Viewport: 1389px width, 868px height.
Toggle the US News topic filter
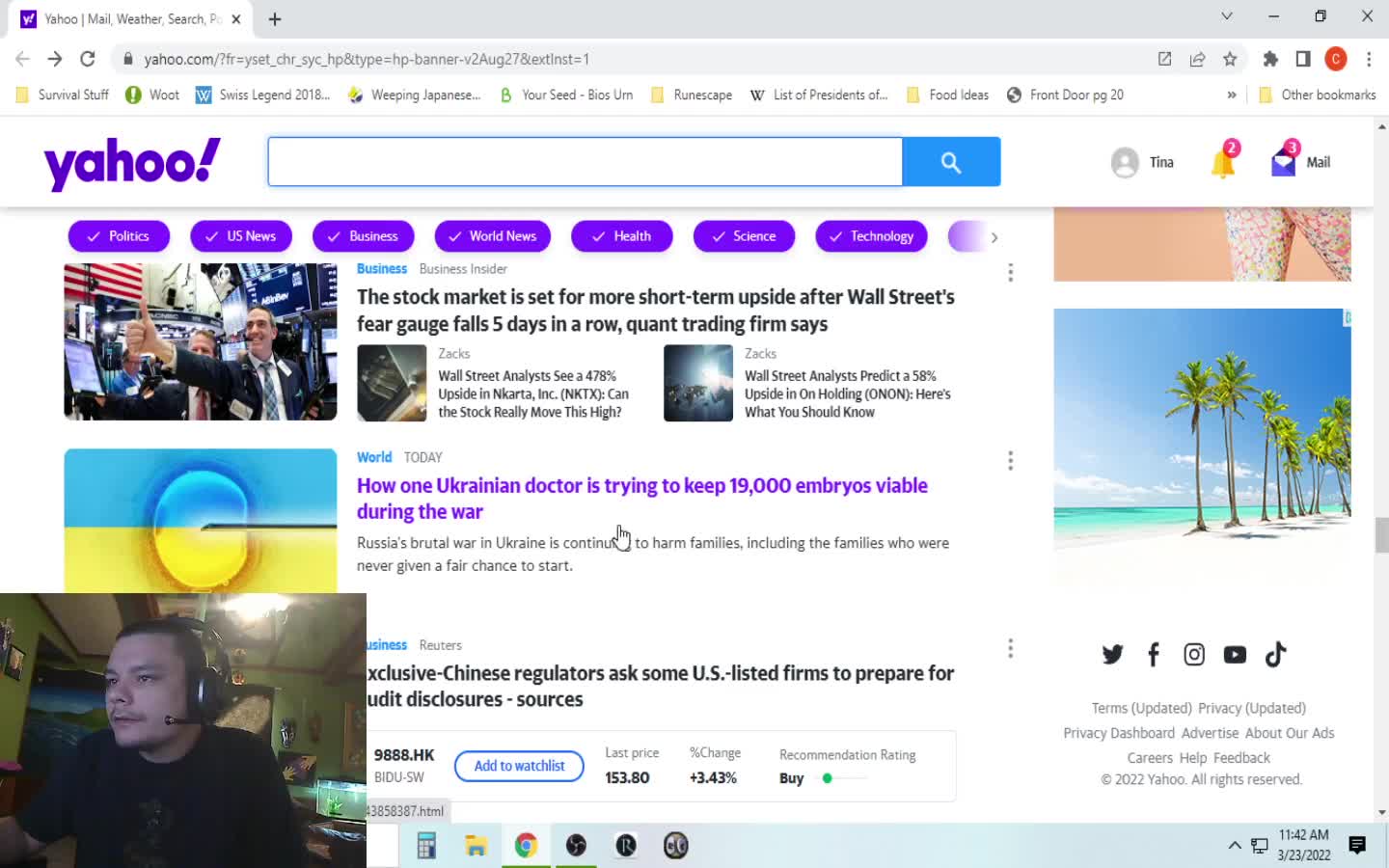point(241,236)
